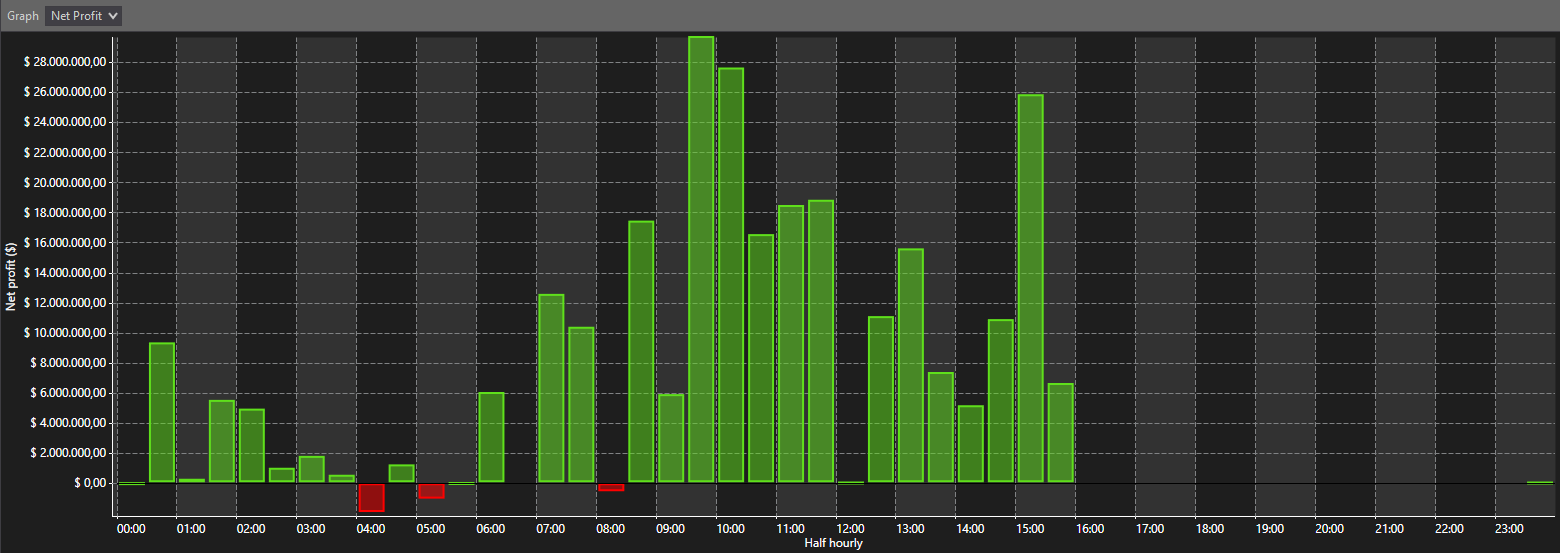Click the '$ 6.000.000,00' axis label

pyautogui.click(x=67, y=393)
